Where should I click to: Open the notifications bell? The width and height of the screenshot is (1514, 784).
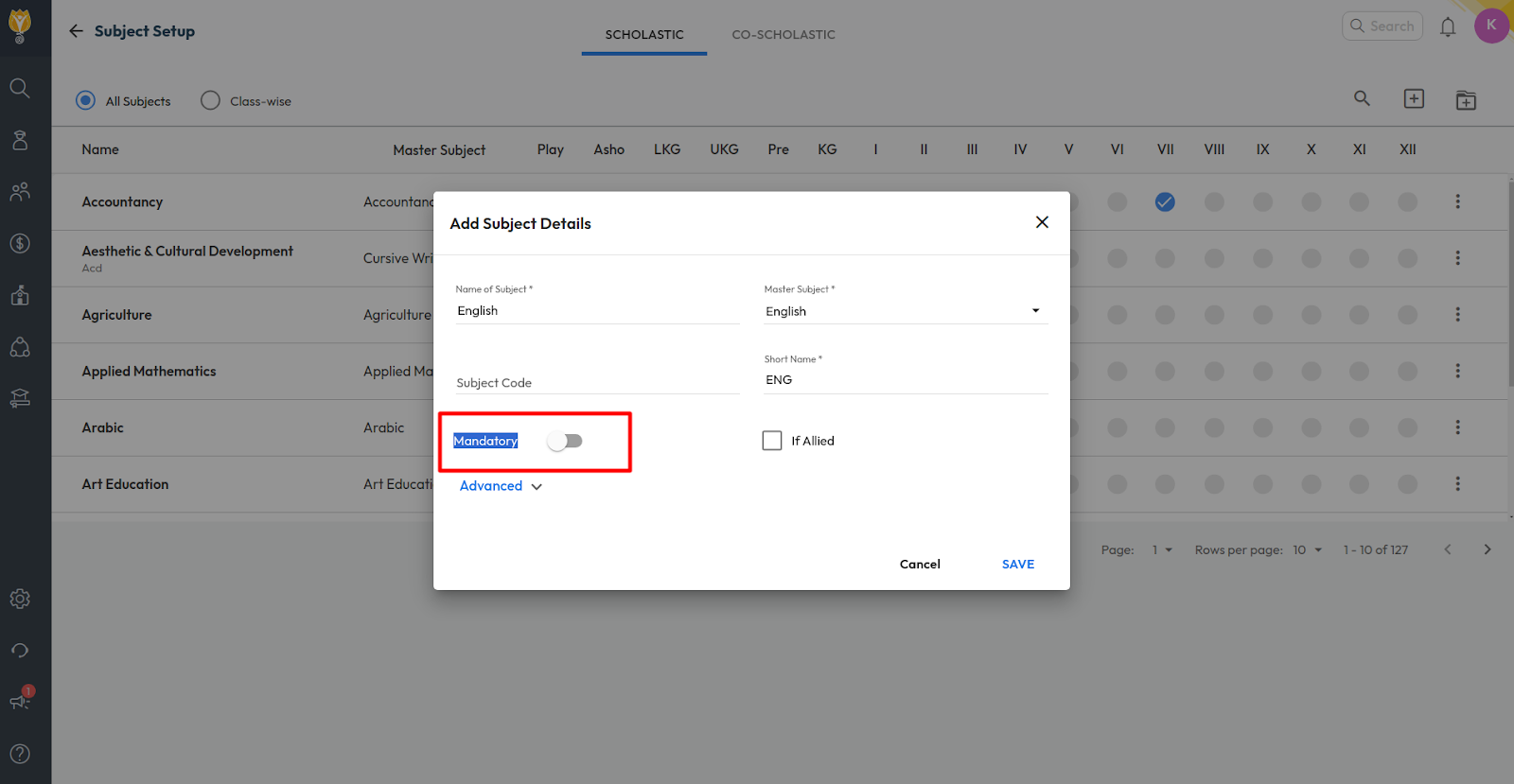click(x=1447, y=27)
